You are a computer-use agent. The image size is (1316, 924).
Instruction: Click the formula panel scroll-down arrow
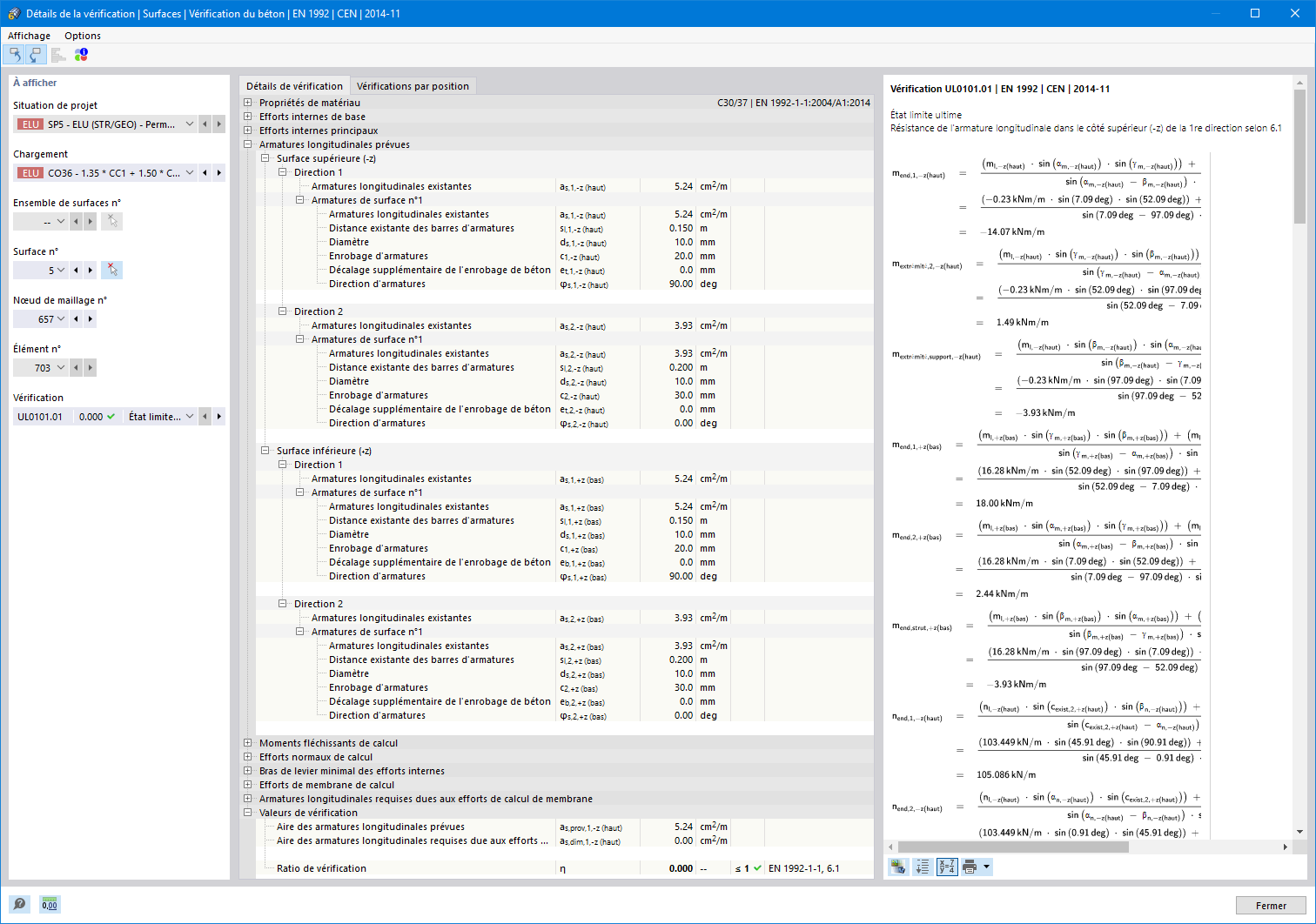1300,832
